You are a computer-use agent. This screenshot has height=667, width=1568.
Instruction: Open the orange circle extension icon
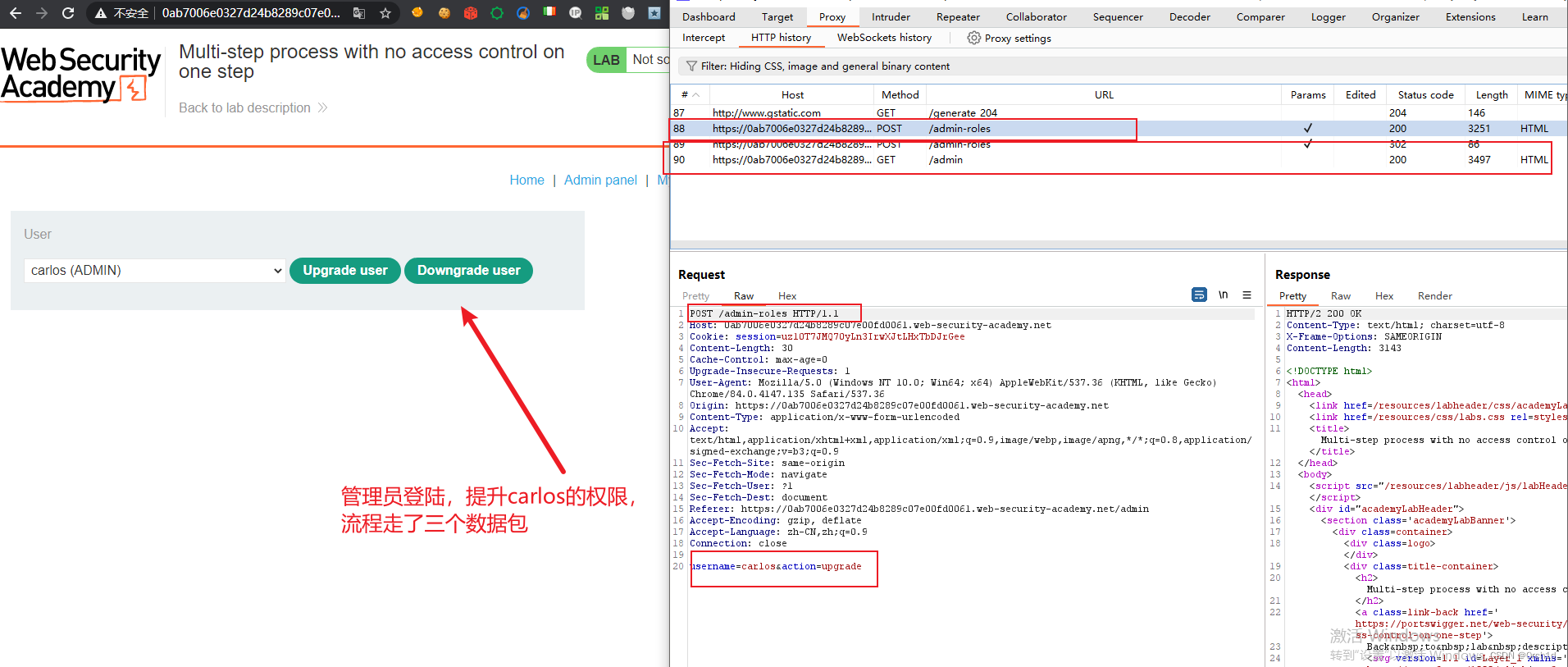(417, 12)
